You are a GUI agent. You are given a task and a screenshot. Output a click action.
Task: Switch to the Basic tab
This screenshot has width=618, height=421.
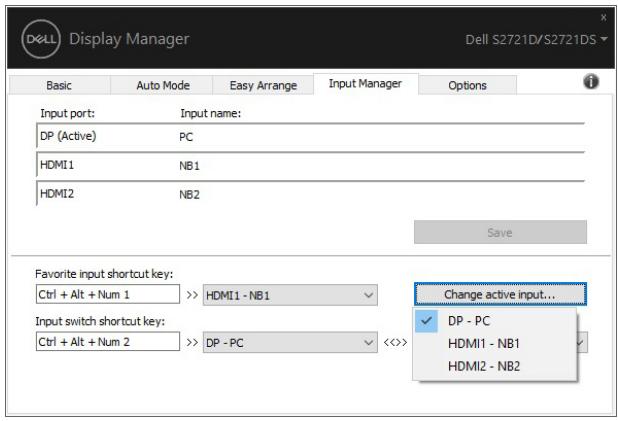59,85
